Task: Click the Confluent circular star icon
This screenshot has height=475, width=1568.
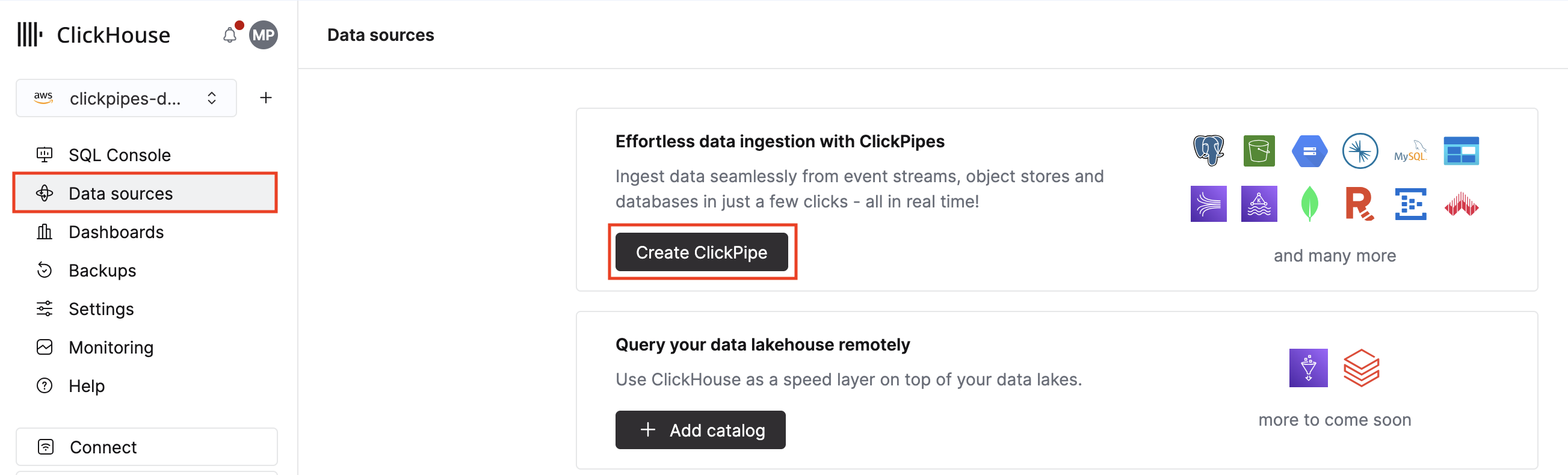Action: (1360, 150)
